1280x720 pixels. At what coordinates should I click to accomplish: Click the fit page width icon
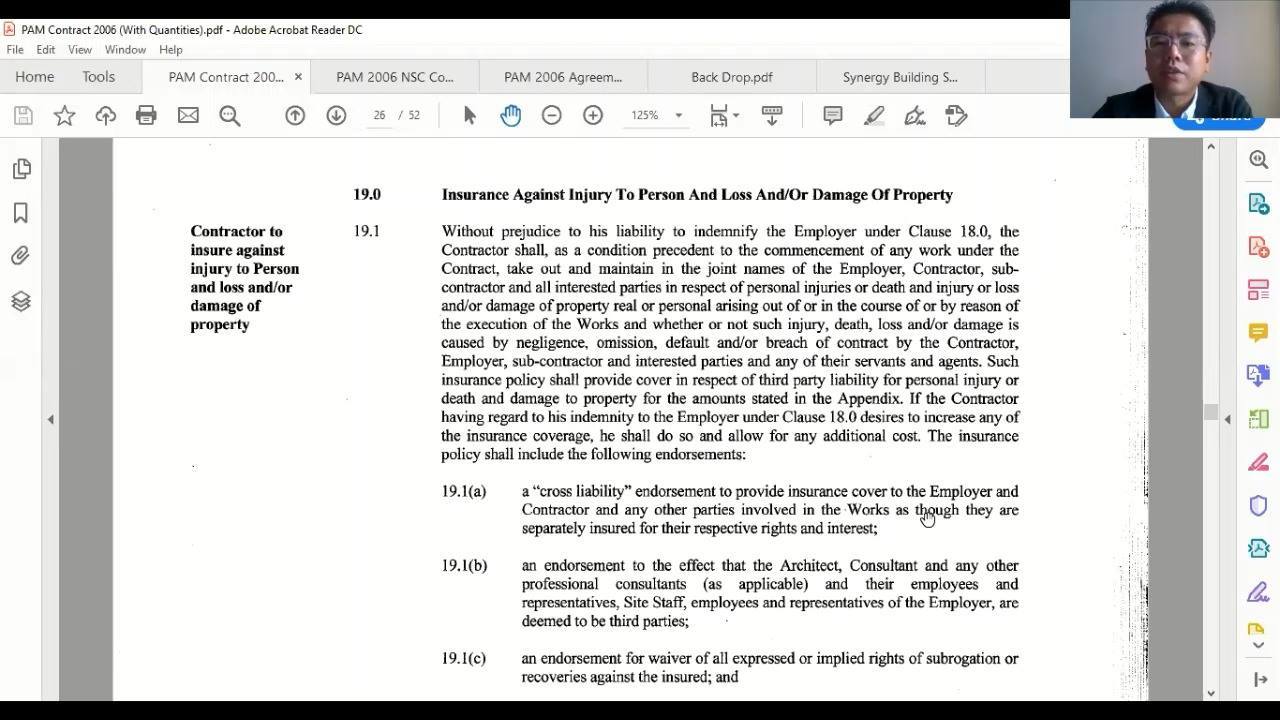tap(719, 116)
